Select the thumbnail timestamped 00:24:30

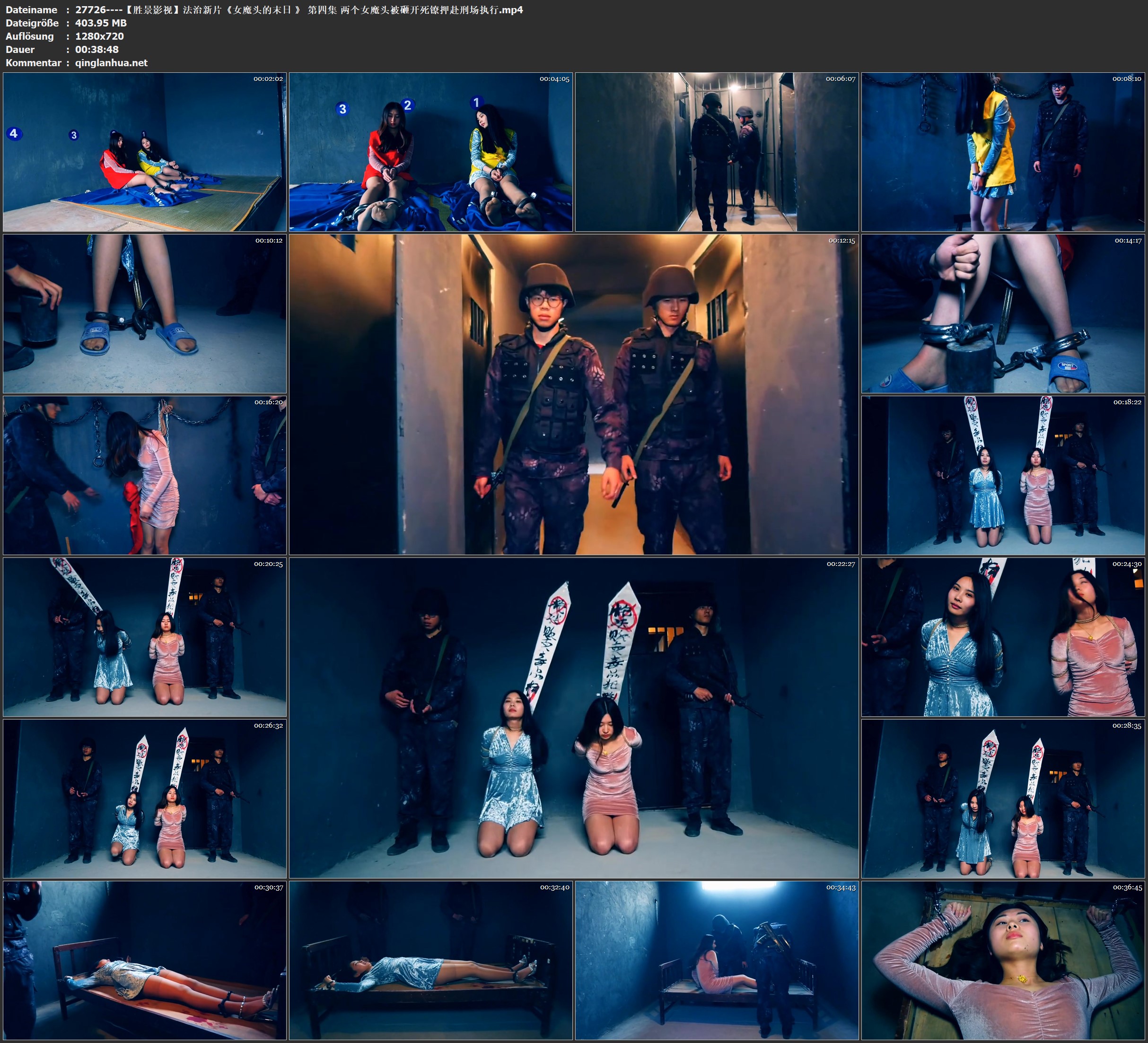(x=1003, y=637)
